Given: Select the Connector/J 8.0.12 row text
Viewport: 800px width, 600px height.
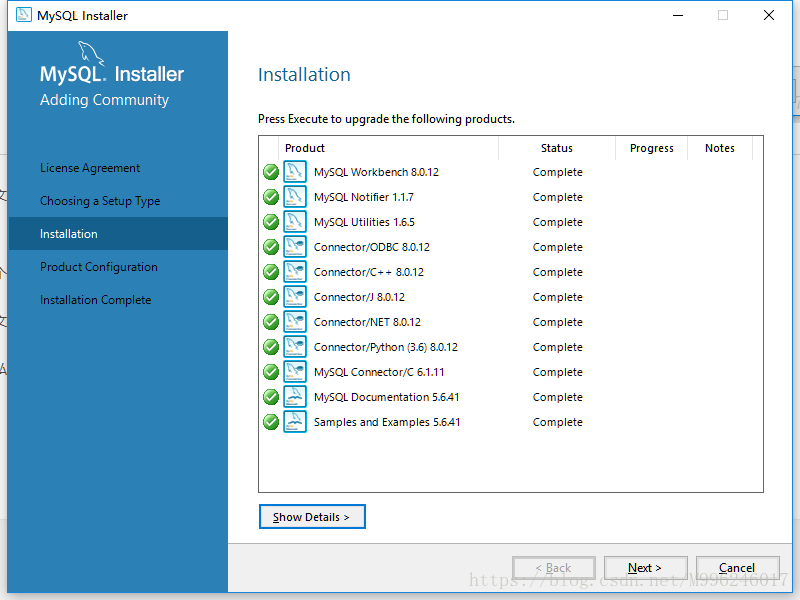Looking at the screenshot, I should click(x=359, y=297).
